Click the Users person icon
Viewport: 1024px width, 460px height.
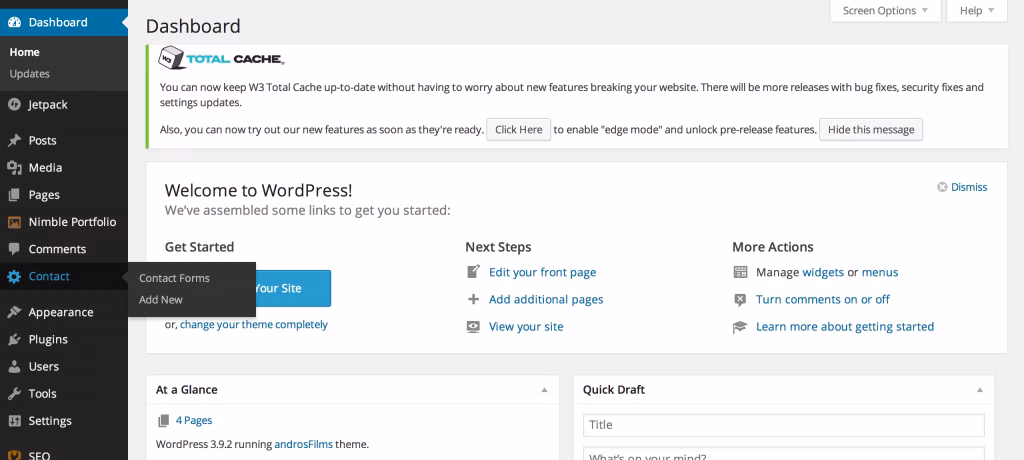click(x=14, y=367)
